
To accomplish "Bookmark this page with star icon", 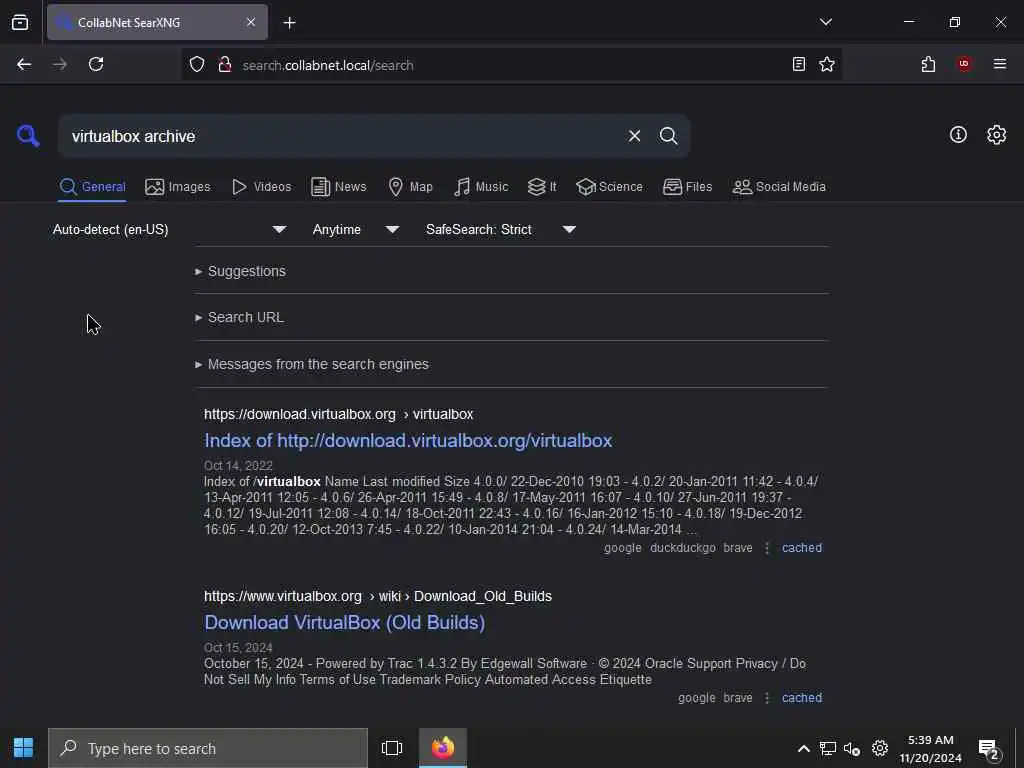I will 827,64.
